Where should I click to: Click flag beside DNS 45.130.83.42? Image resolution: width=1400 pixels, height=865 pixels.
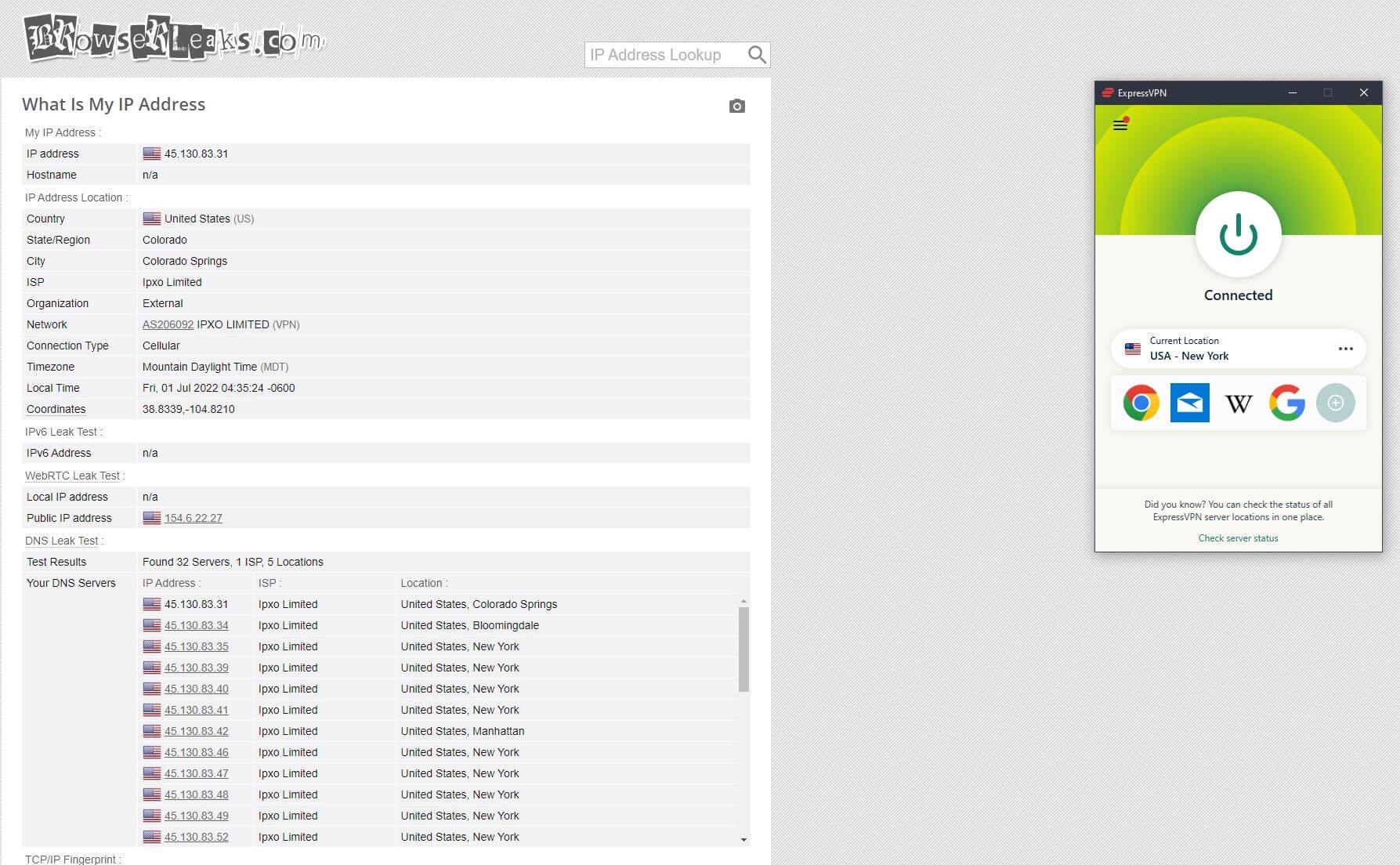(152, 731)
